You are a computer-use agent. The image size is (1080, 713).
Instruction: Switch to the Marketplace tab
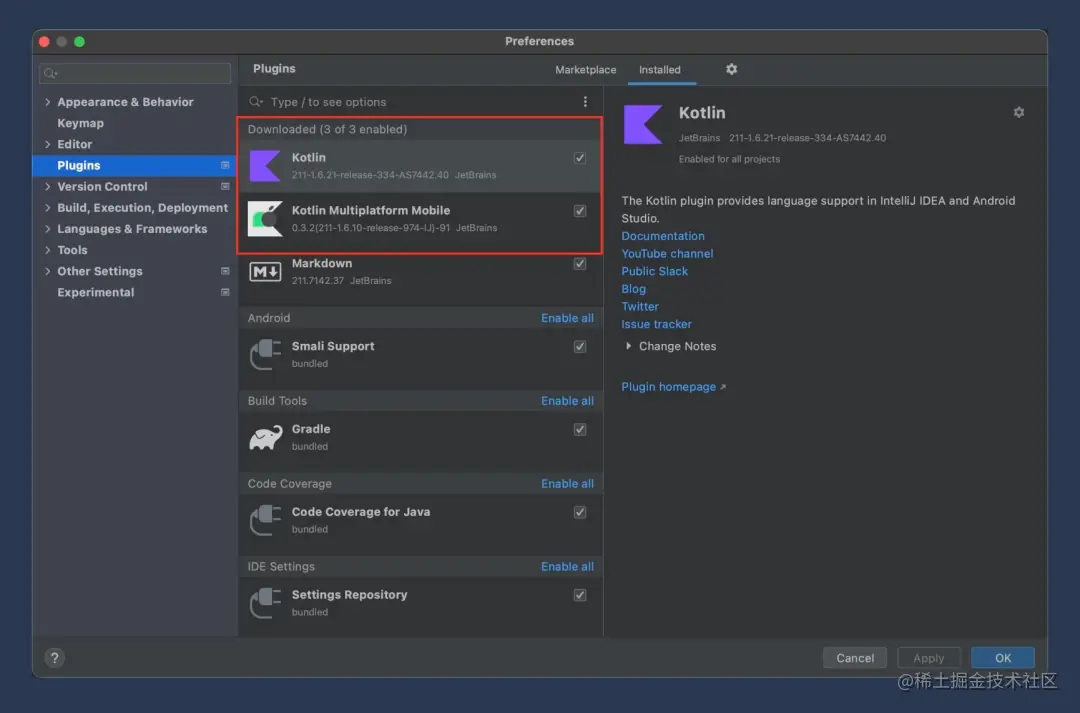(585, 70)
